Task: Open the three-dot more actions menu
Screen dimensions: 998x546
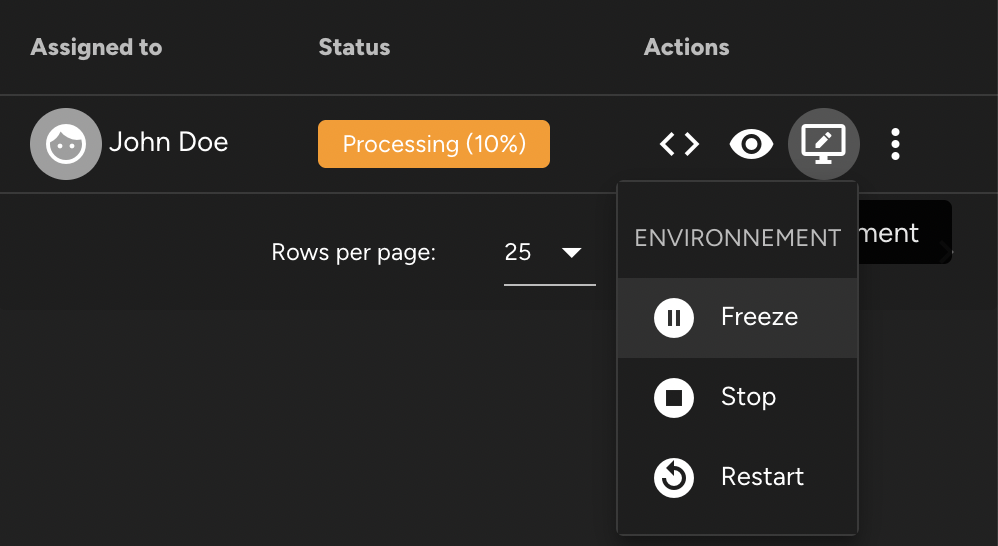Action: [x=896, y=144]
